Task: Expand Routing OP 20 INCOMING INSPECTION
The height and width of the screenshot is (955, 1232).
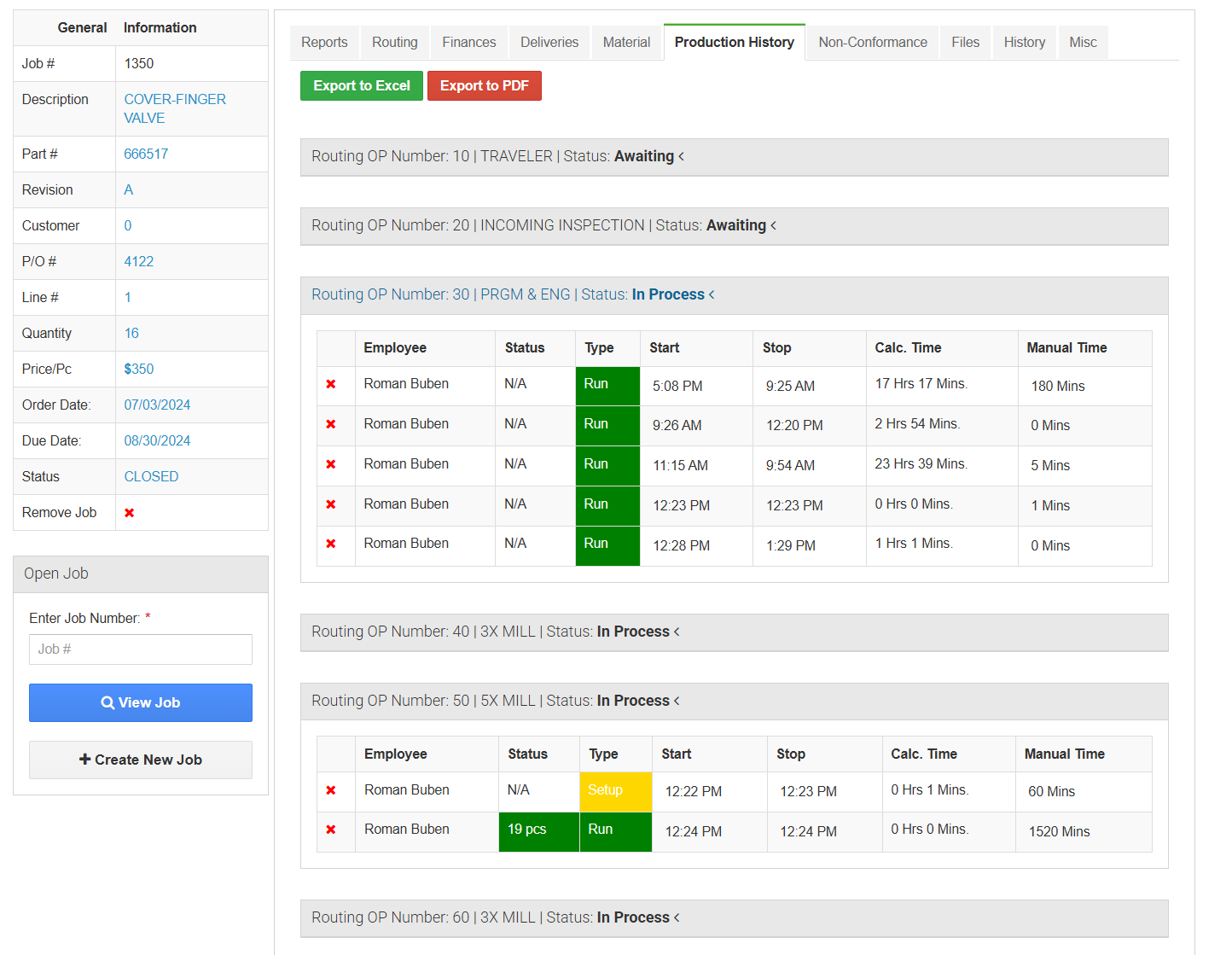Action: pos(543,225)
